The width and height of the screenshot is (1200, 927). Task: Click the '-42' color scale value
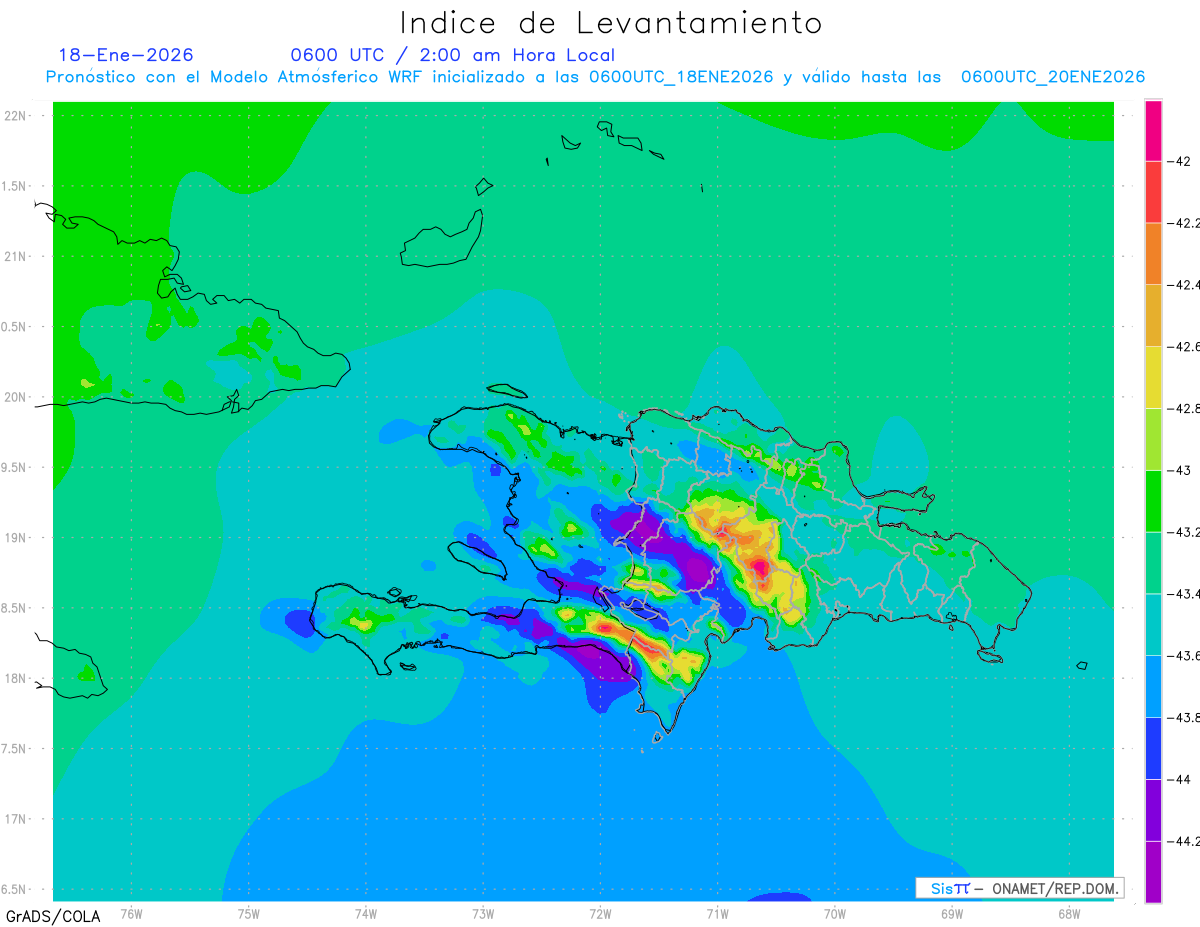point(1178,161)
